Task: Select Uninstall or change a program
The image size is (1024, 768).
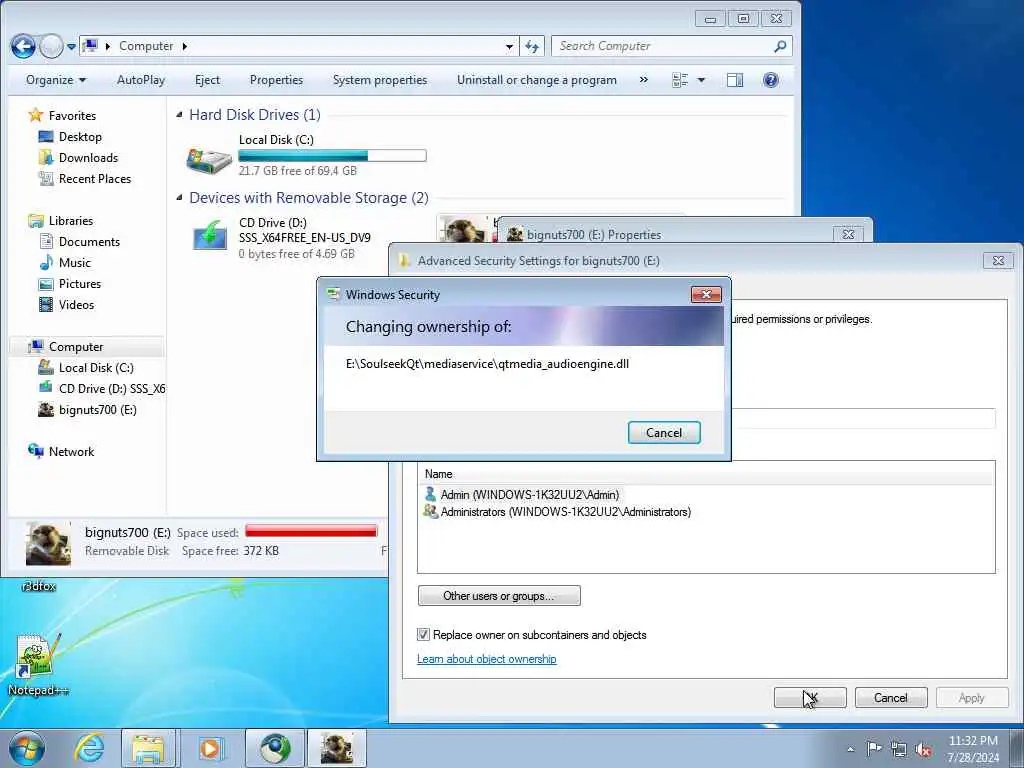Action: point(536,80)
